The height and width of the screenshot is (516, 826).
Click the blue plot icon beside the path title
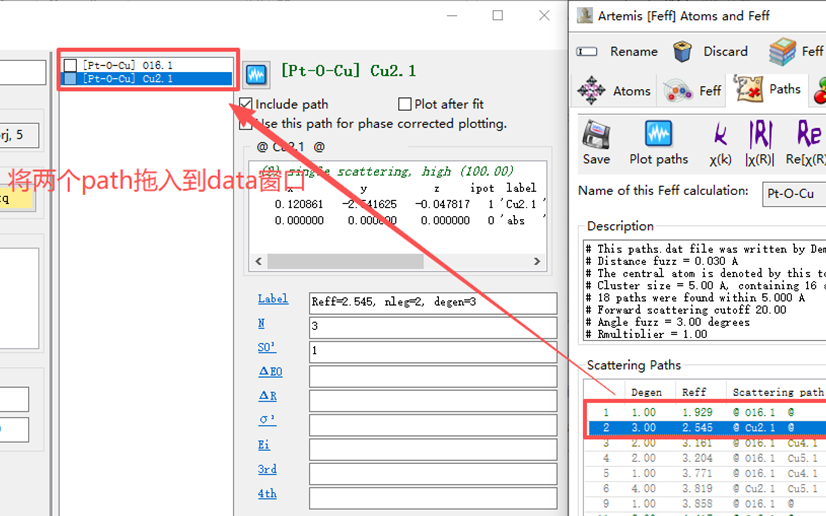tap(257, 74)
